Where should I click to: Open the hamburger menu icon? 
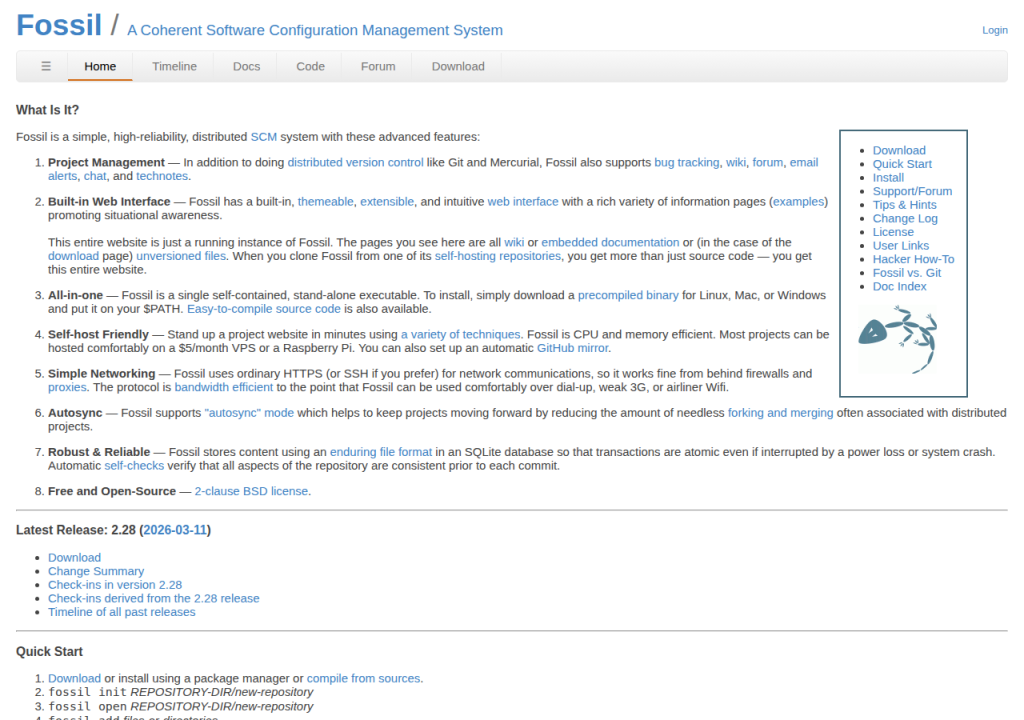coord(46,66)
